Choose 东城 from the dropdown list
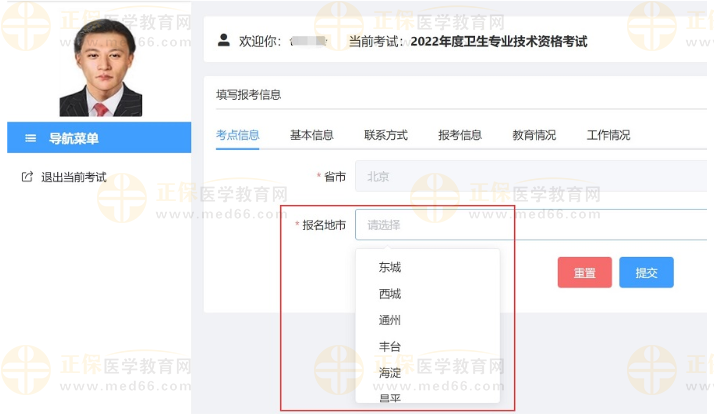 tap(390, 267)
